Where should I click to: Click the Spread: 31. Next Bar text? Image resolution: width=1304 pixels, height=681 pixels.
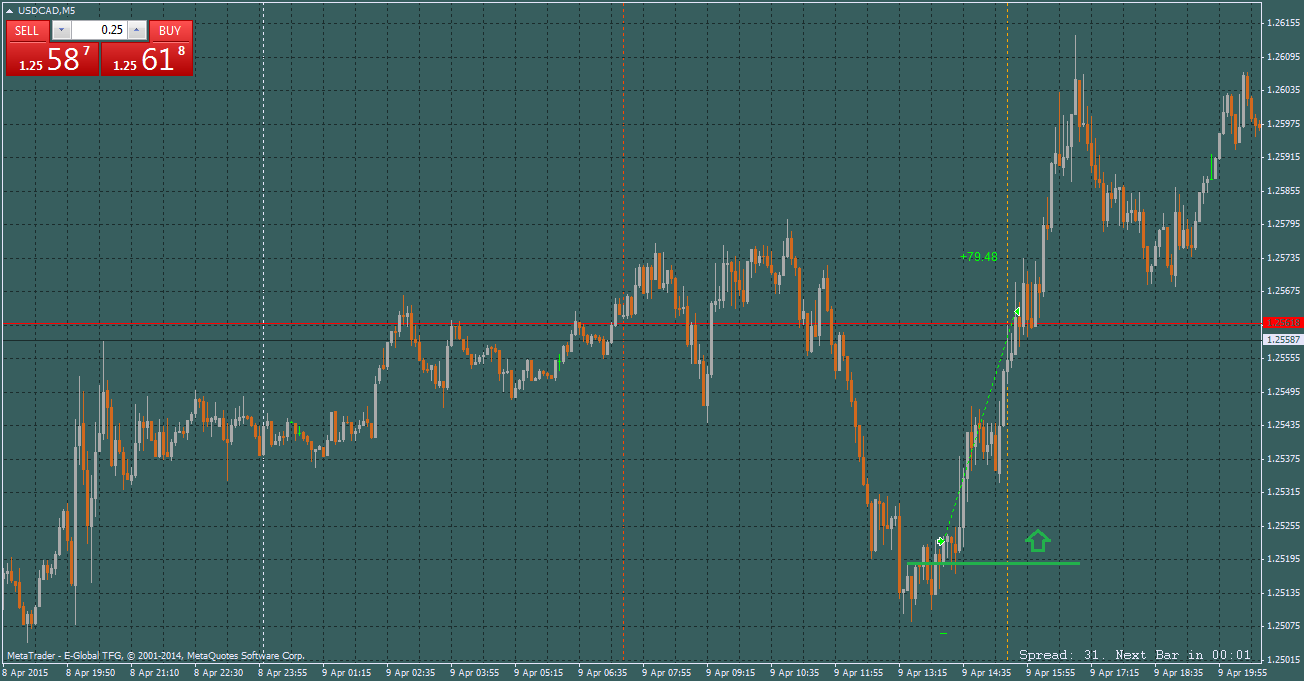click(1135, 655)
